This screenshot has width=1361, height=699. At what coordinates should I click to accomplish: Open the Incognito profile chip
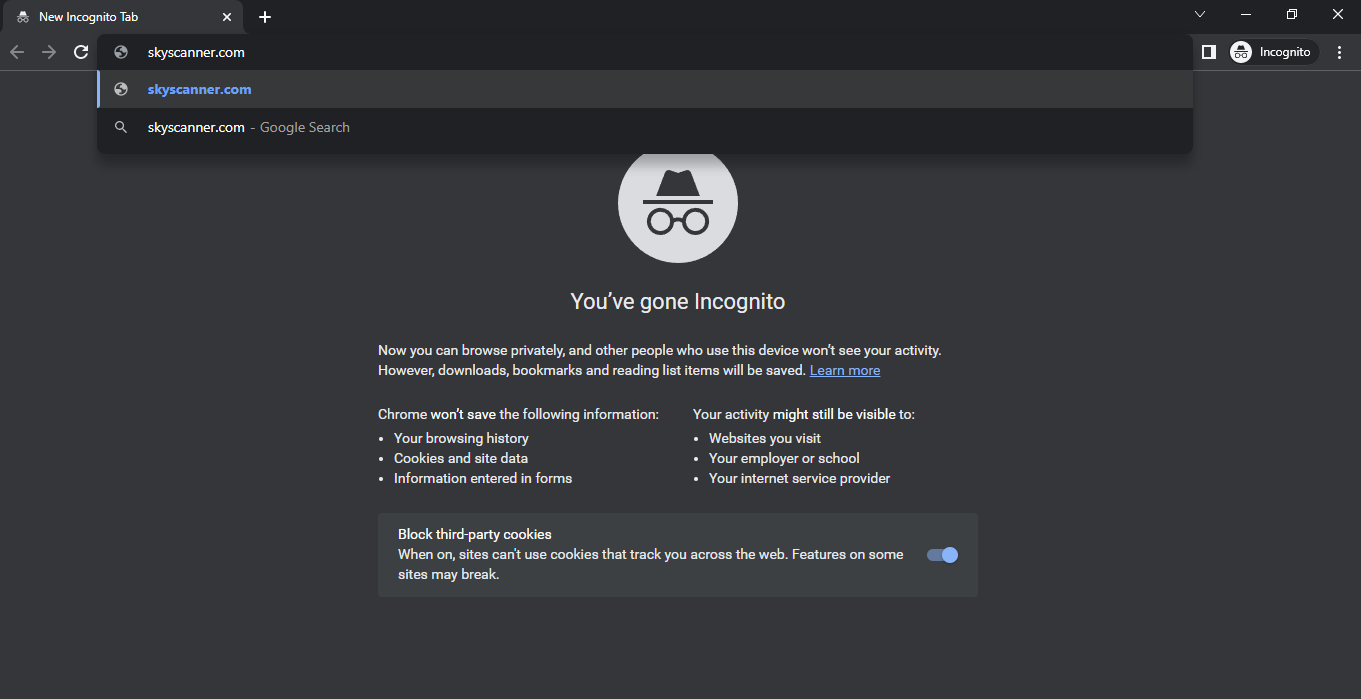1272,52
